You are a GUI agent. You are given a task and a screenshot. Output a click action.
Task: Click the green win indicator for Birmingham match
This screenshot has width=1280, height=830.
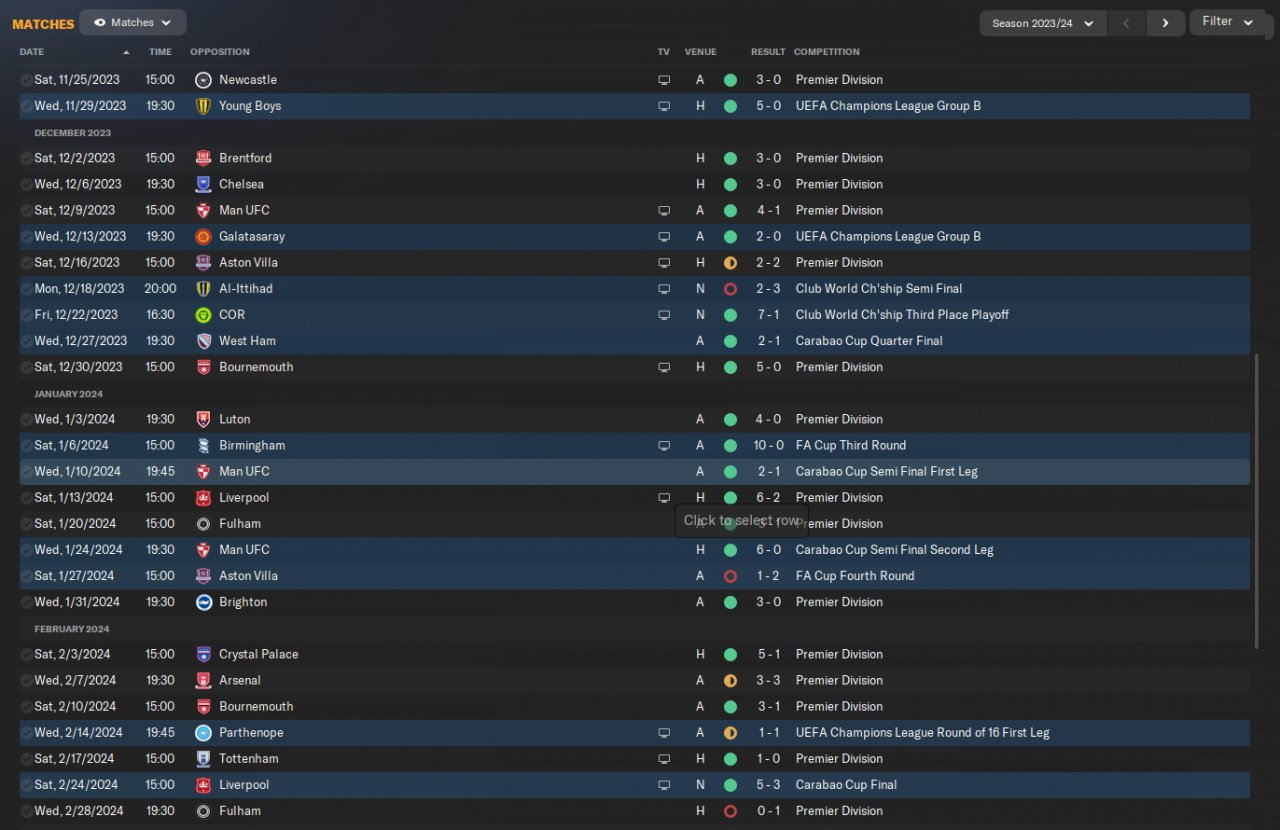[x=730, y=446]
